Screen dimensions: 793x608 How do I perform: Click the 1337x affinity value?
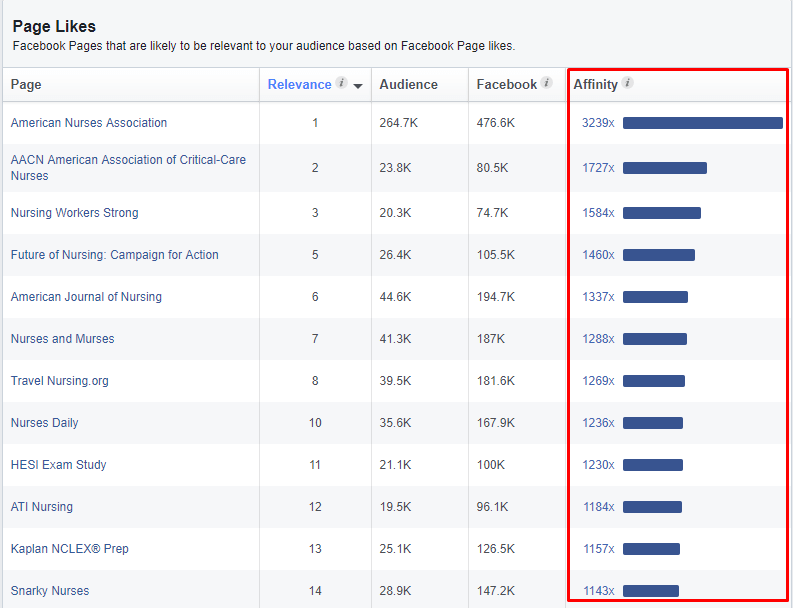point(598,296)
